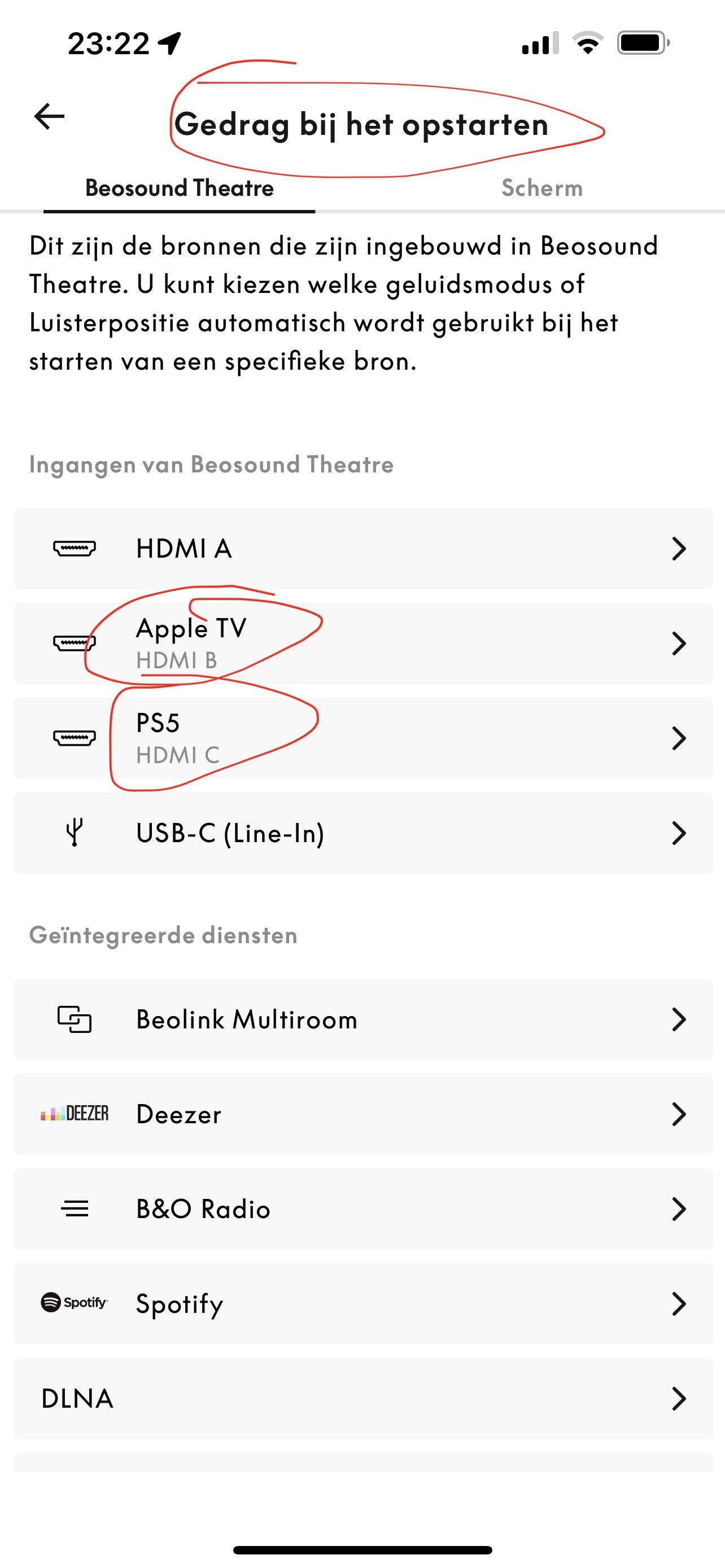This screenshot has width=725, height=1568.
Task: Tap the B&O Radio lines icon
Action: click(x=75, y=1209)
